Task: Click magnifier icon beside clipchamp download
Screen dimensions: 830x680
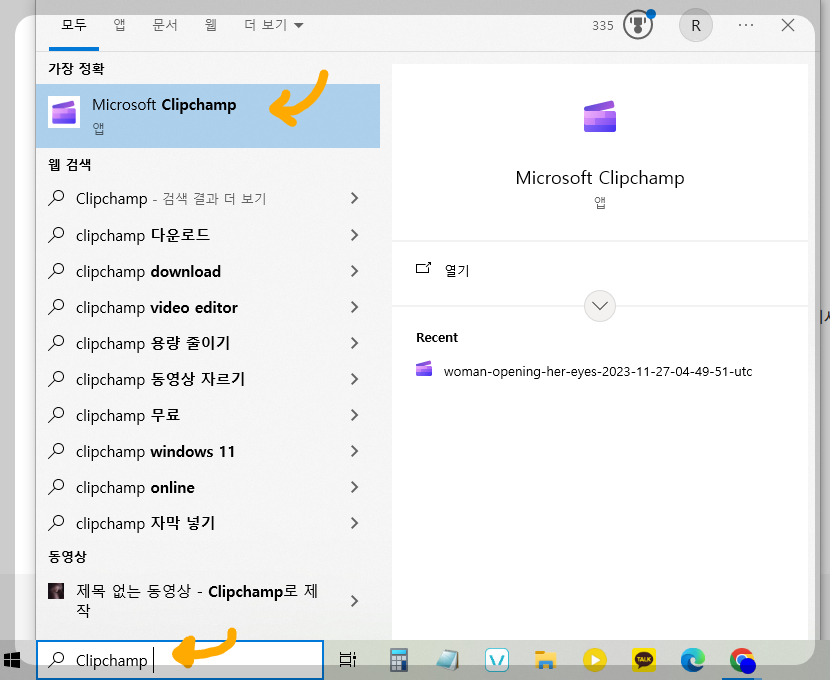Action: 56,270
